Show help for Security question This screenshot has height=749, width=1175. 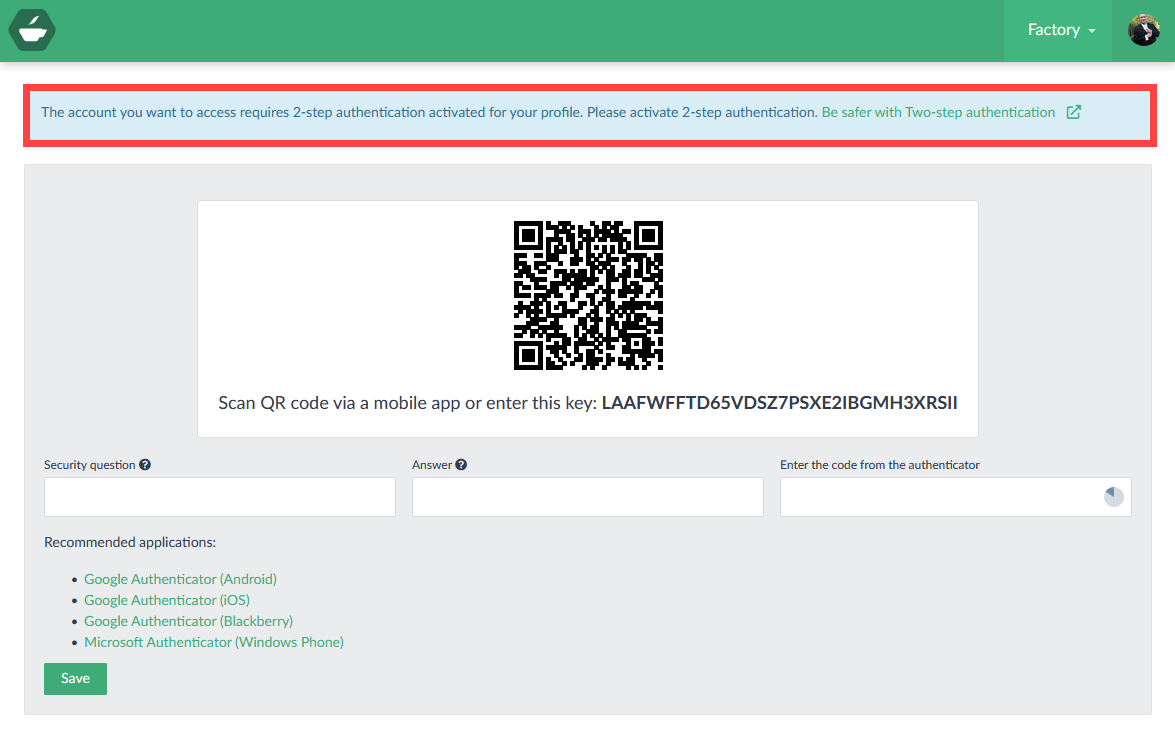coord(145,464)
